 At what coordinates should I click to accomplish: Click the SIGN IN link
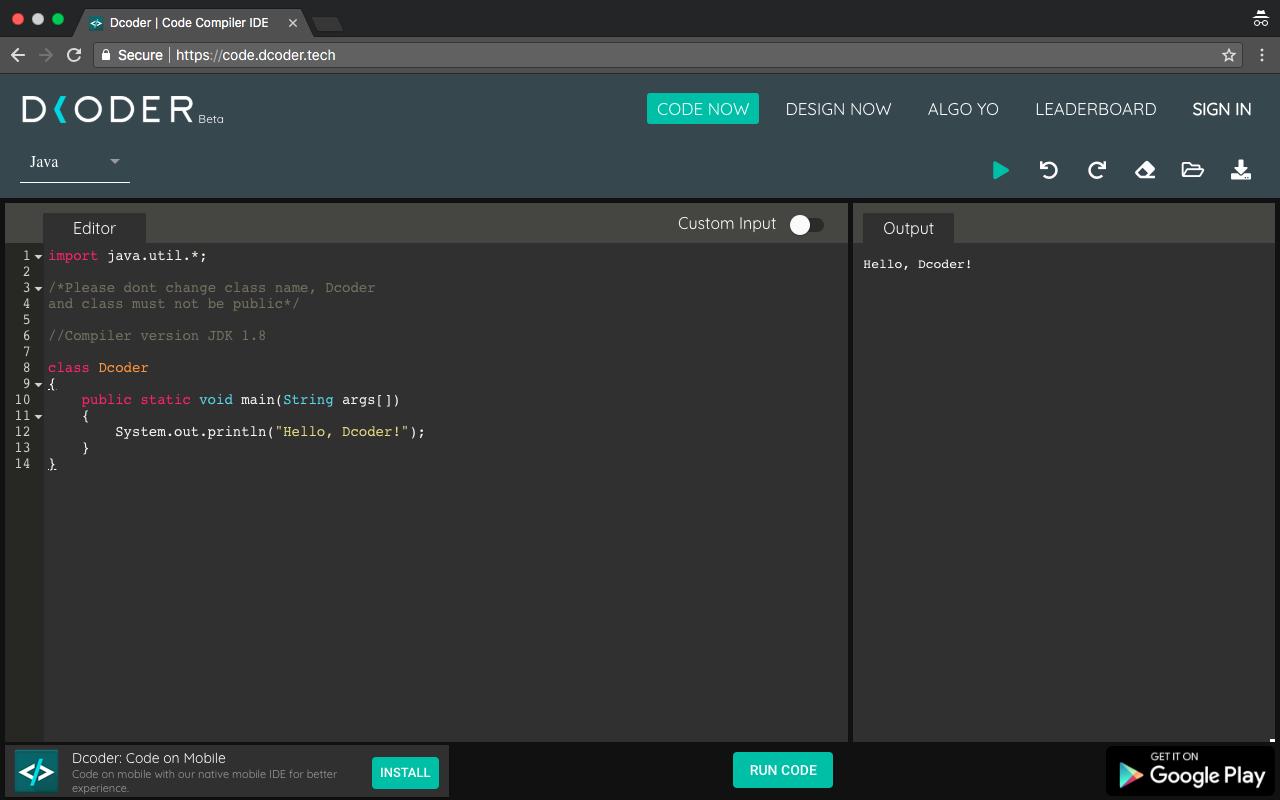(1221, 108)
